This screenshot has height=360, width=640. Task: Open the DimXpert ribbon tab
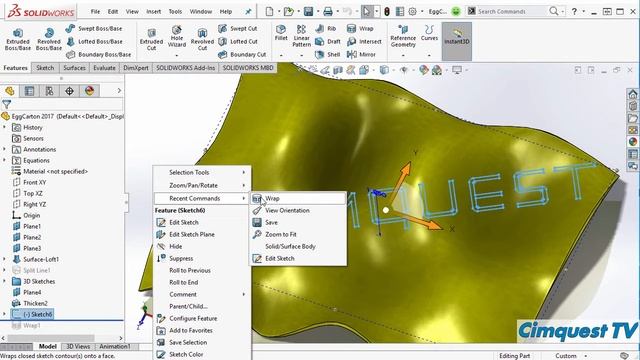click(x=136, y=68)
